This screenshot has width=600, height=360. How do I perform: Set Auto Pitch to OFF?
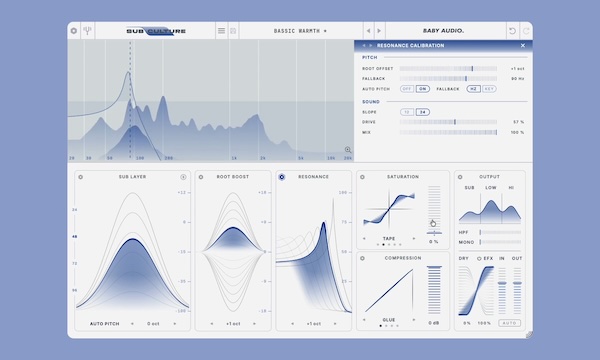[x=407, y=89]
